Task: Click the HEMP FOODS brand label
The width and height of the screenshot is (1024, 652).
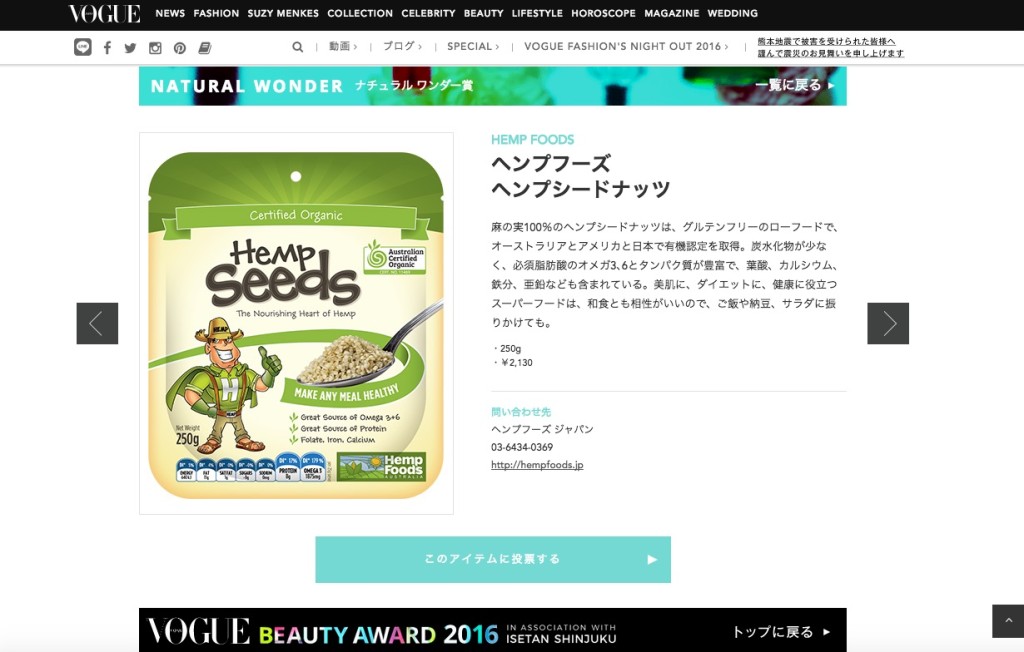Action: pos(532,139)
